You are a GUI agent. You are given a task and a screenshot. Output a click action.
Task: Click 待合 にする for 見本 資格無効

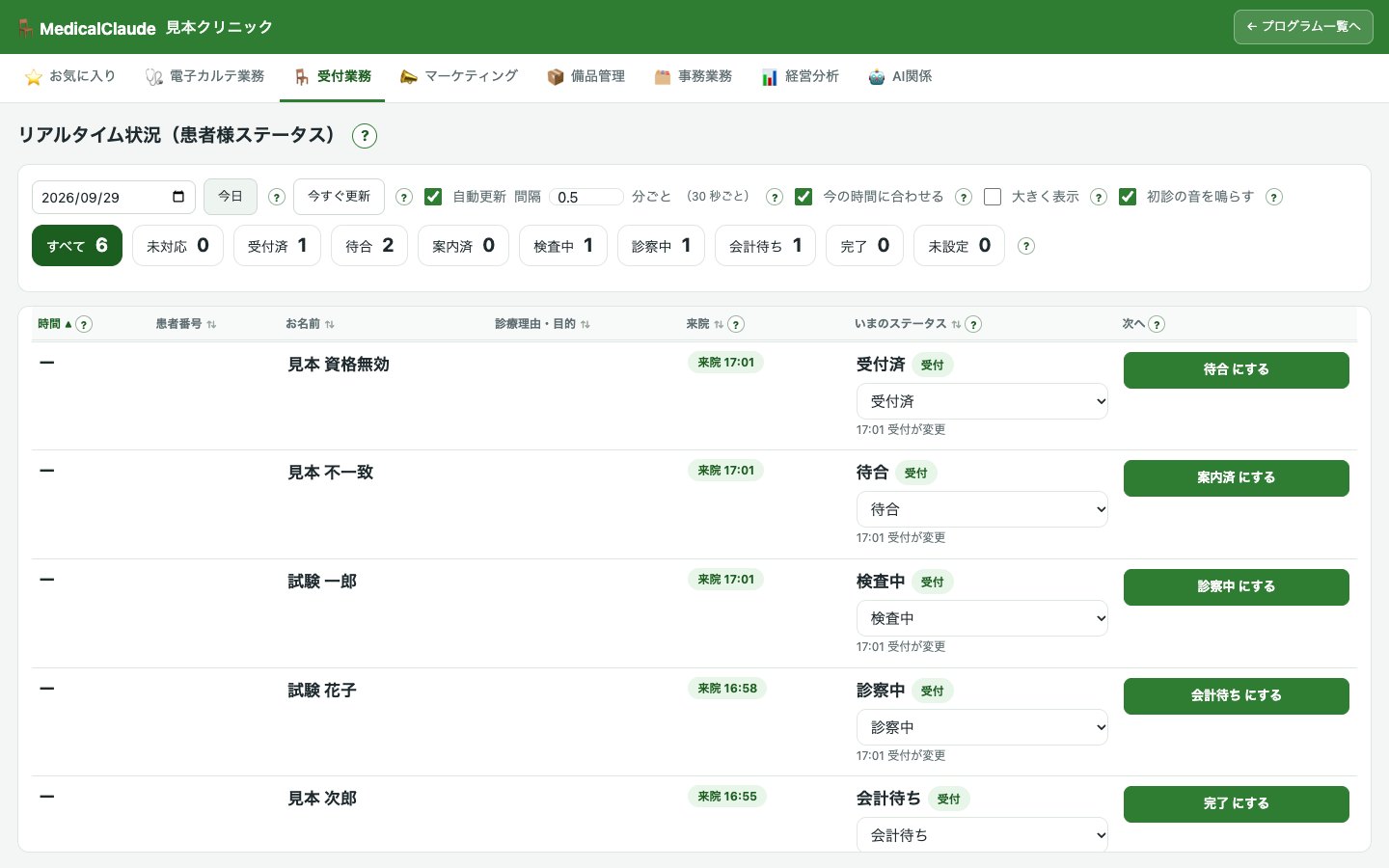coord(1237,370)
